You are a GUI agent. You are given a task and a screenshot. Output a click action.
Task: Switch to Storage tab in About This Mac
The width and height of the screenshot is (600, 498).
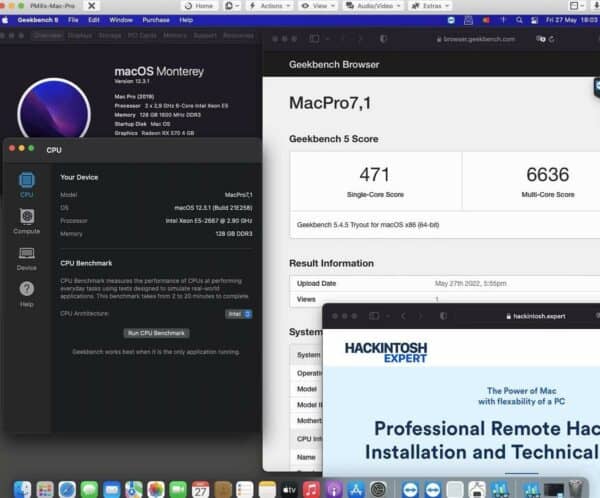point(110,36)
